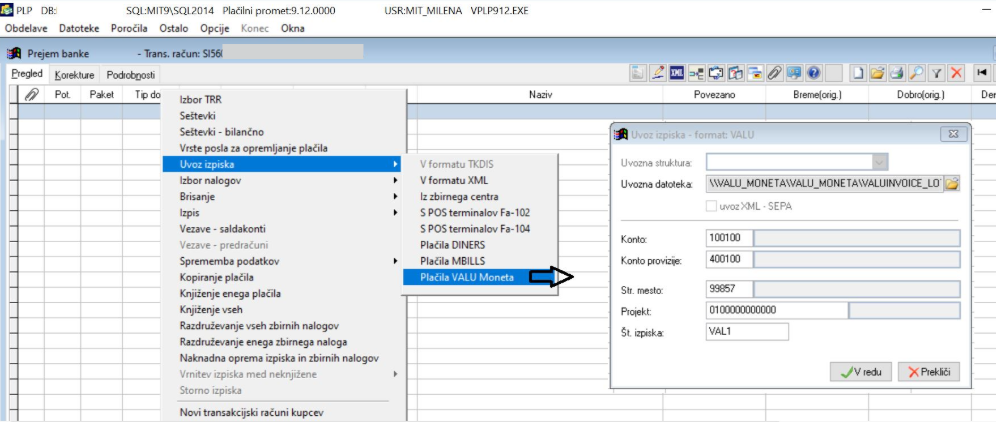Image resolution: width=996 pixels, height=425 pixels.
Task: Select Uvoz izpiska menu entry
Action: (x=283, y=165)
